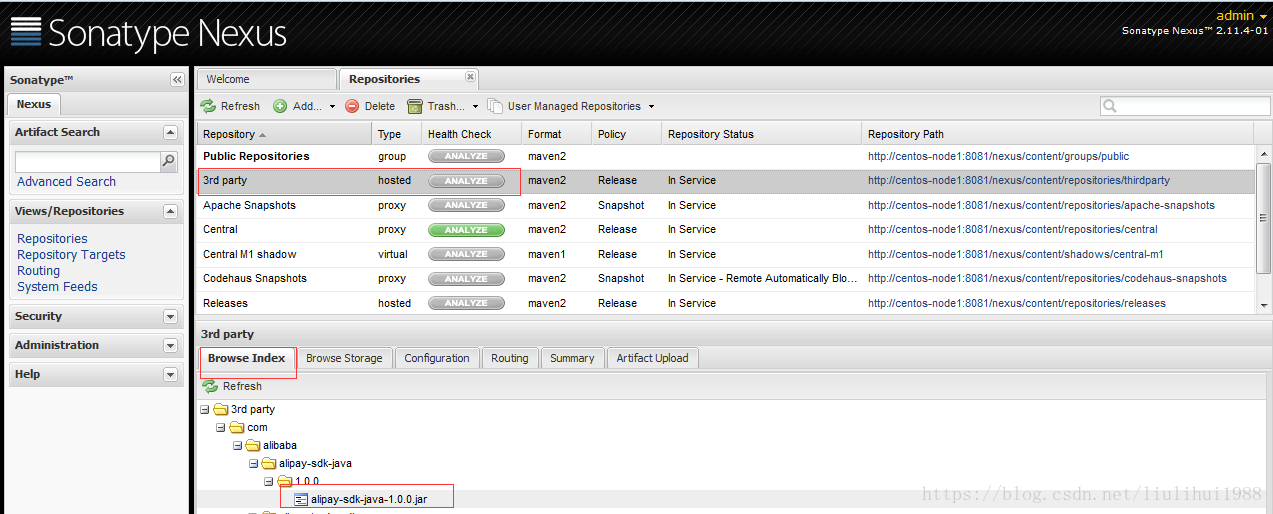This screenshot has width=1273, height=514.
Task: Click the Delete repository button
Action: click(370, 106)
